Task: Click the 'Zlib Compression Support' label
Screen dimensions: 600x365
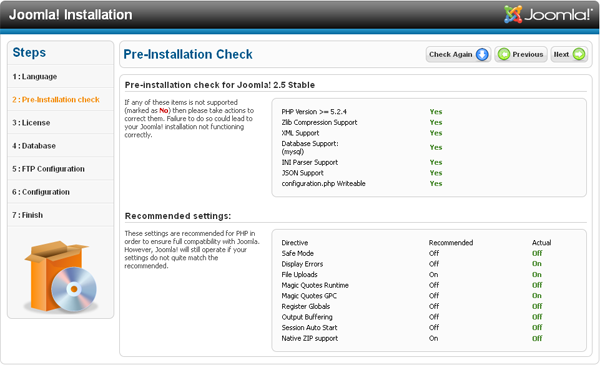Action: pos(319,122)
